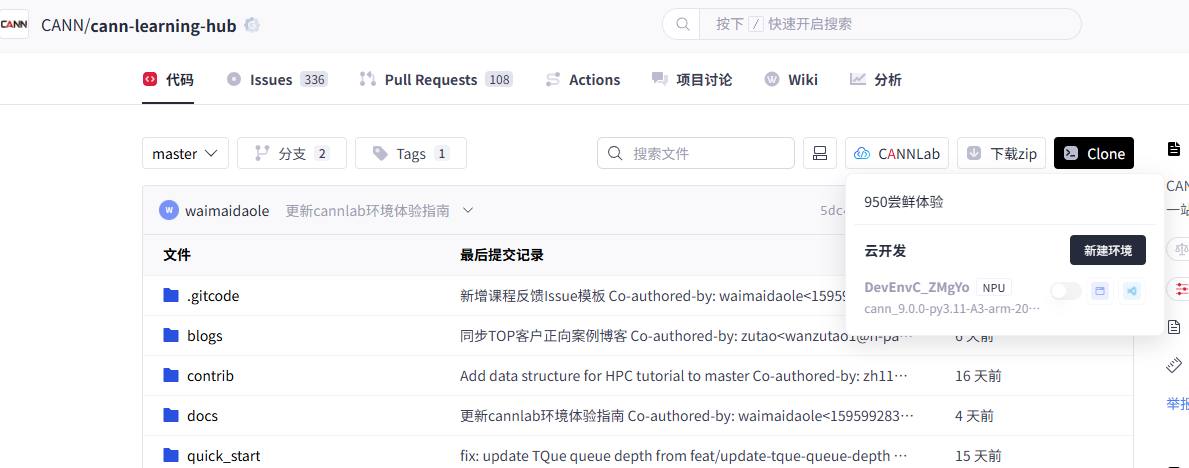The image size is (1189, 468).
Task: Click the waimaidaole avatar circle
Action: 168,211
